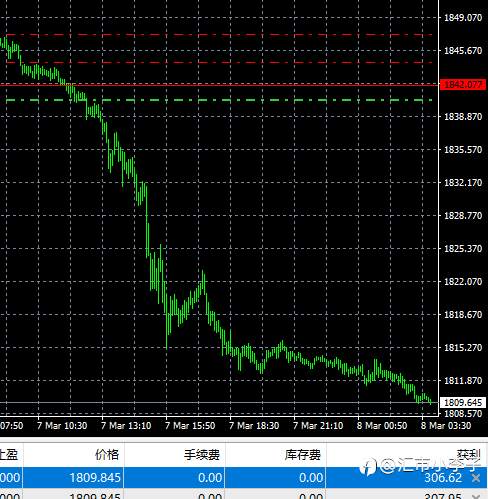
Task: Click the 1845.670 price scale label
Action: pyautogui.click(x=463, y=51)
